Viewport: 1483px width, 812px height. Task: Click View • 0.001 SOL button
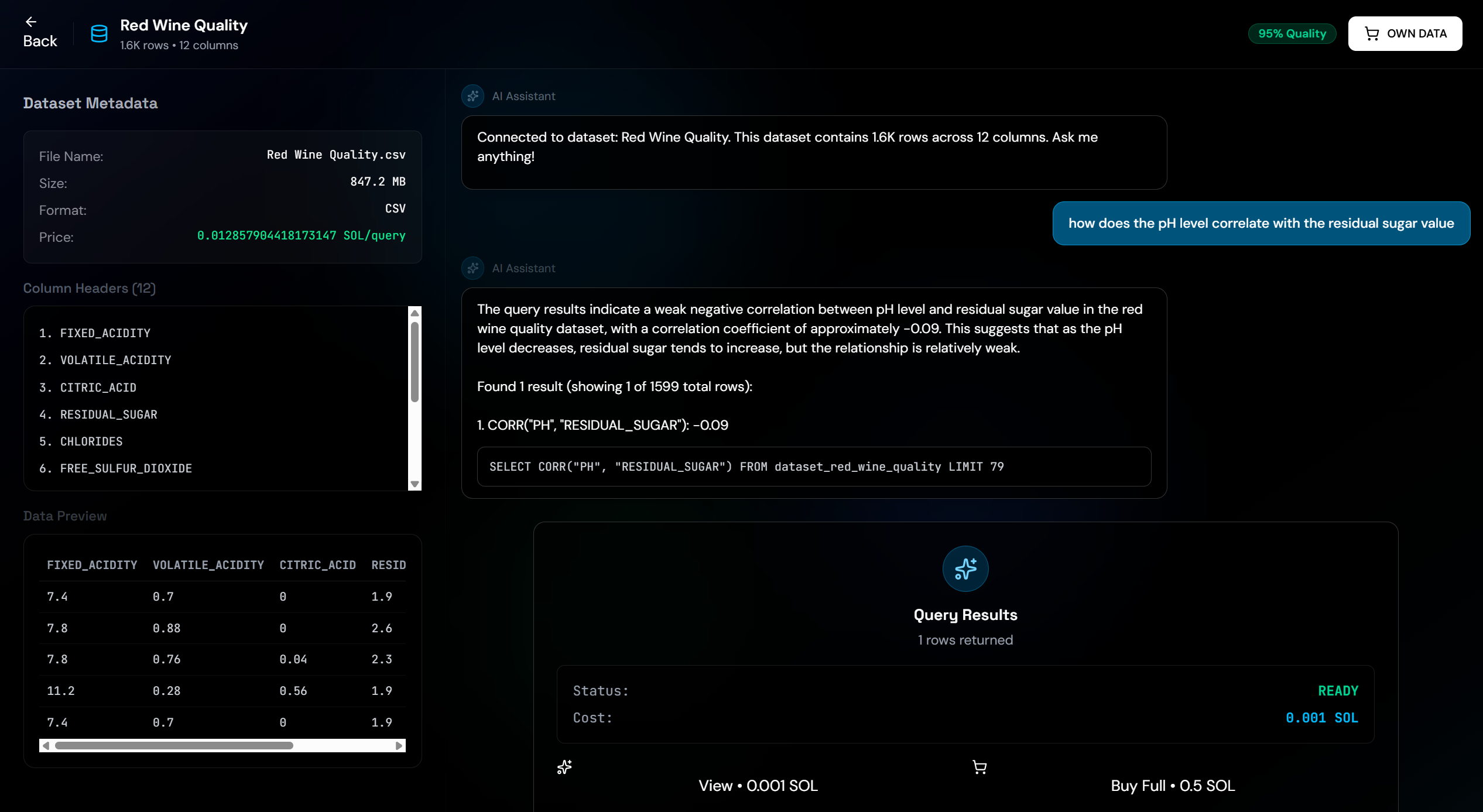click(x=758, y=786)
